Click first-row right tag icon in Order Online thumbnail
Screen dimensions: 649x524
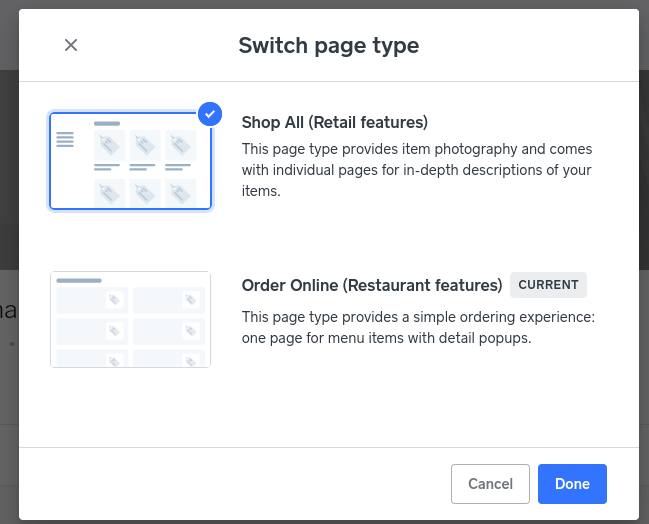191,300
